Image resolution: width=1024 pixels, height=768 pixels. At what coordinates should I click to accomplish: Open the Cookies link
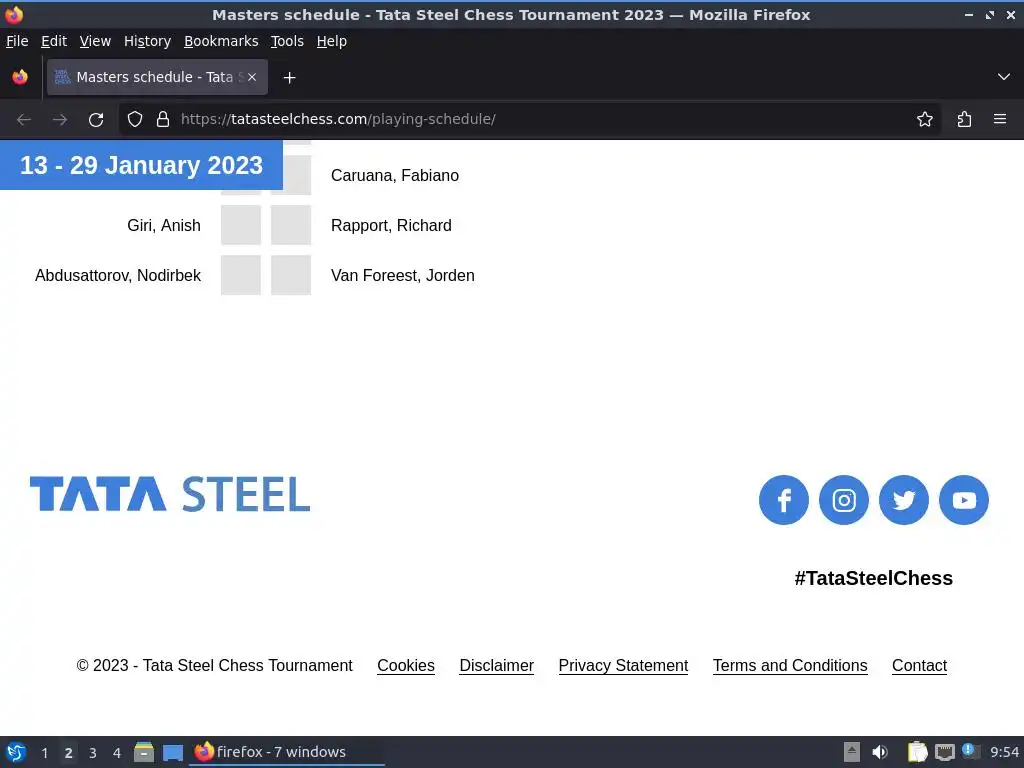(x=406, y=665)
